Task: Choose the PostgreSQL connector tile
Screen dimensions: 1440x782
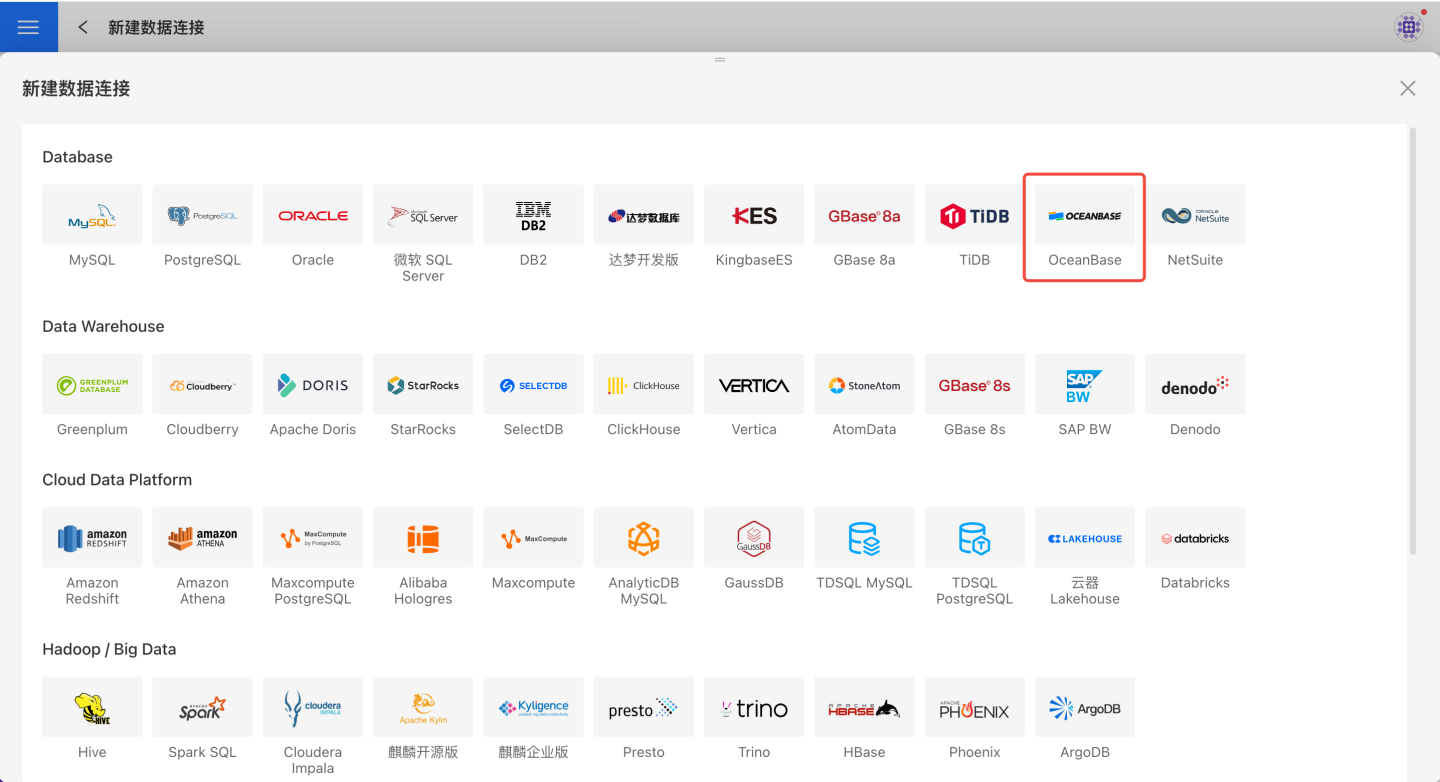Action: (x=202, y=215)
